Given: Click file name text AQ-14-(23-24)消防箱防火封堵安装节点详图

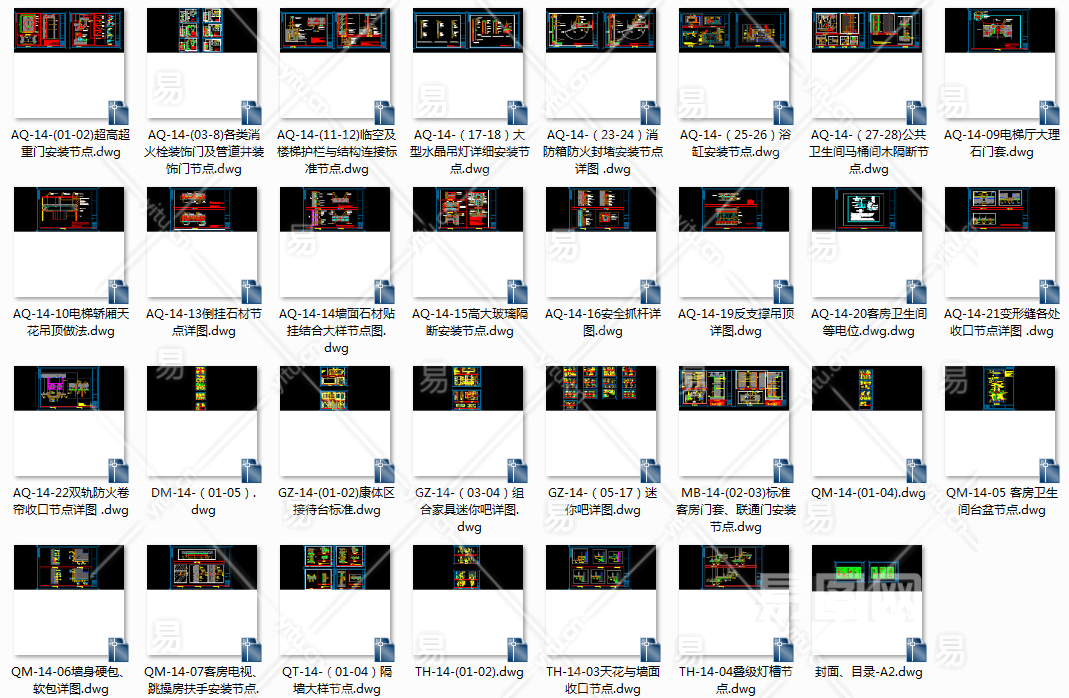Looking at the screenshot, I should tap(603, 151).
